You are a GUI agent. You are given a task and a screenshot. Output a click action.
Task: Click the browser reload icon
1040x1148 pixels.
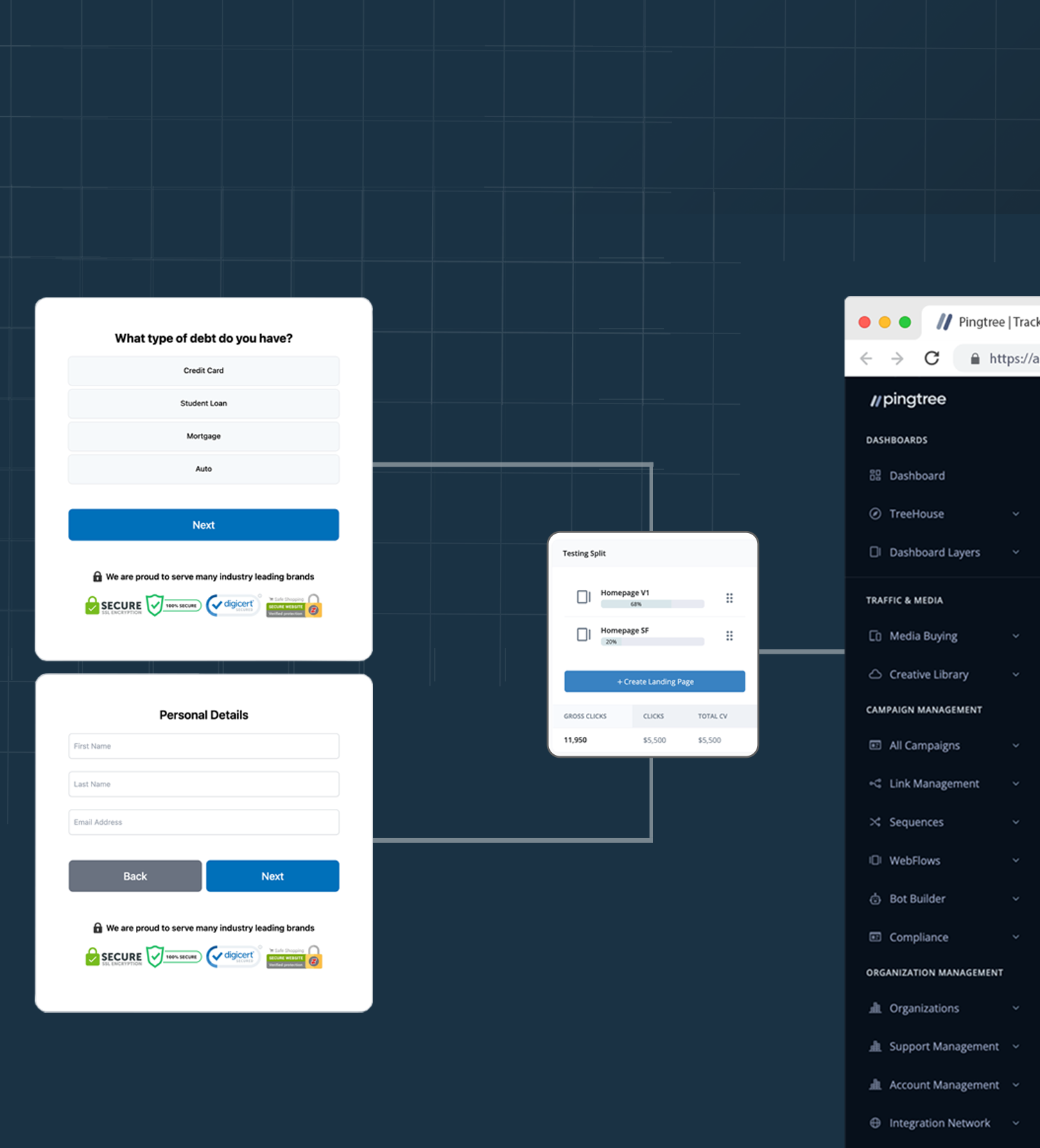tap(932, 358)
